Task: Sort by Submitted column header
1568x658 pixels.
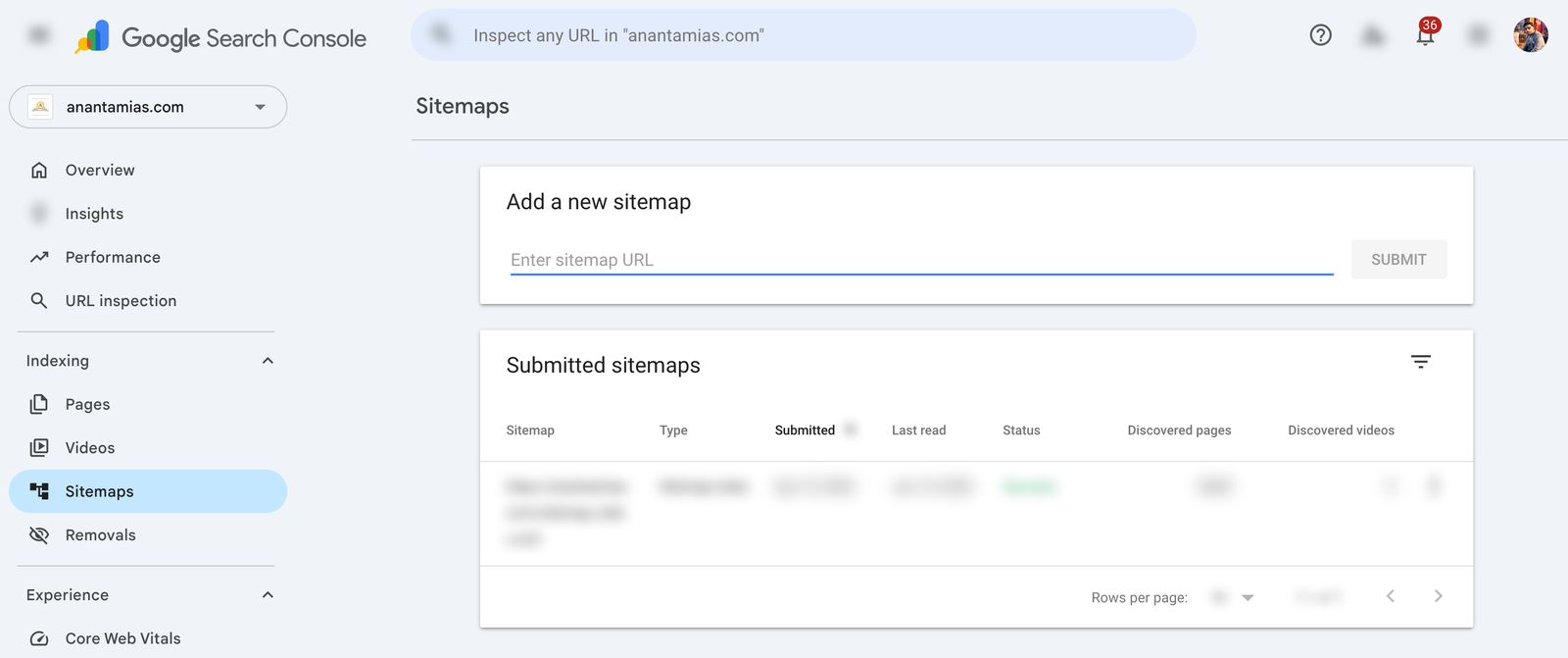Action: [805, 430]
